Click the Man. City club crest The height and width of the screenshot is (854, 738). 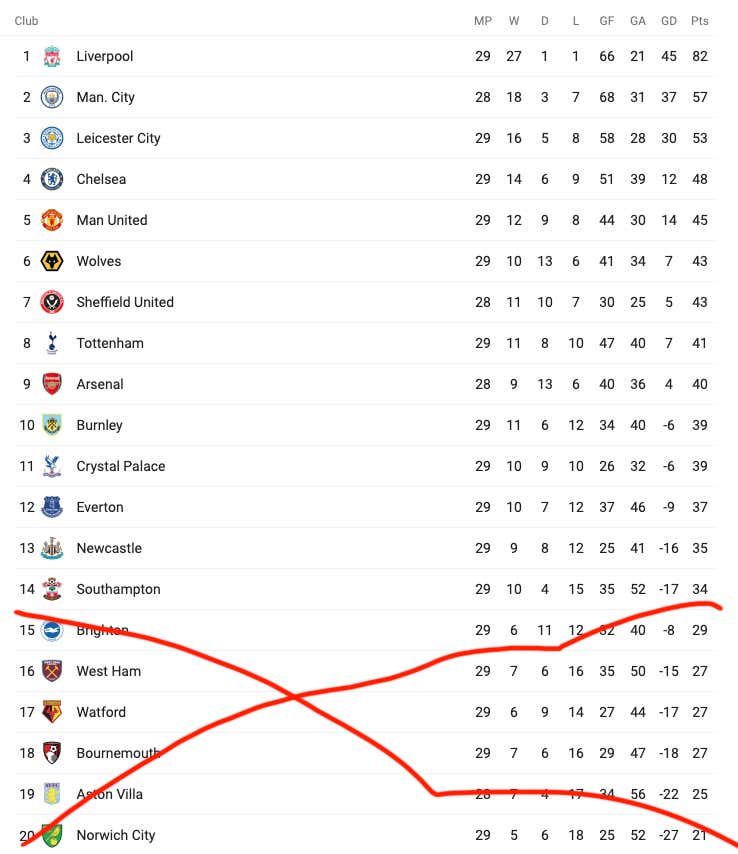52,97
